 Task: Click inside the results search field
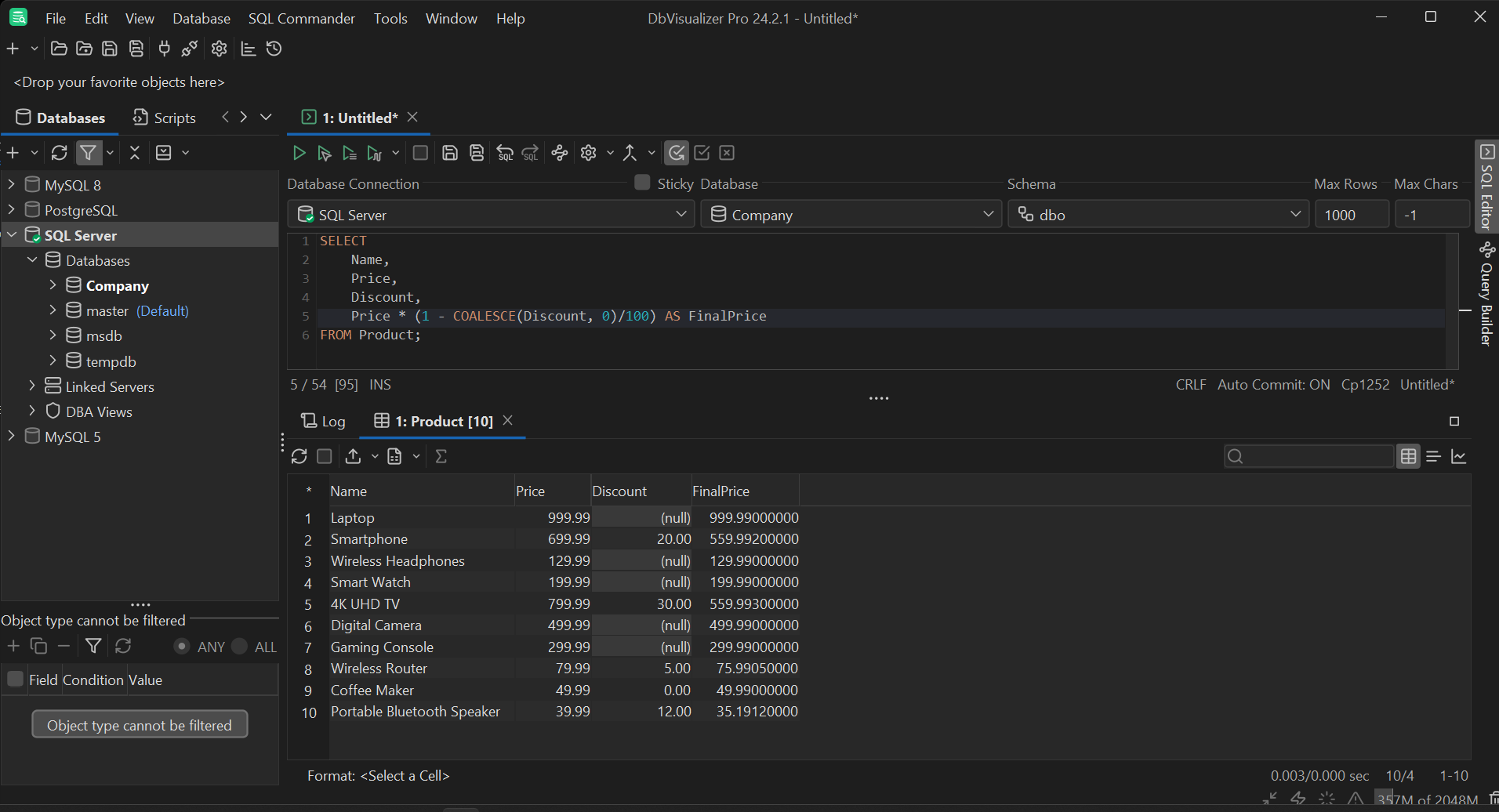click(1309, 455)
